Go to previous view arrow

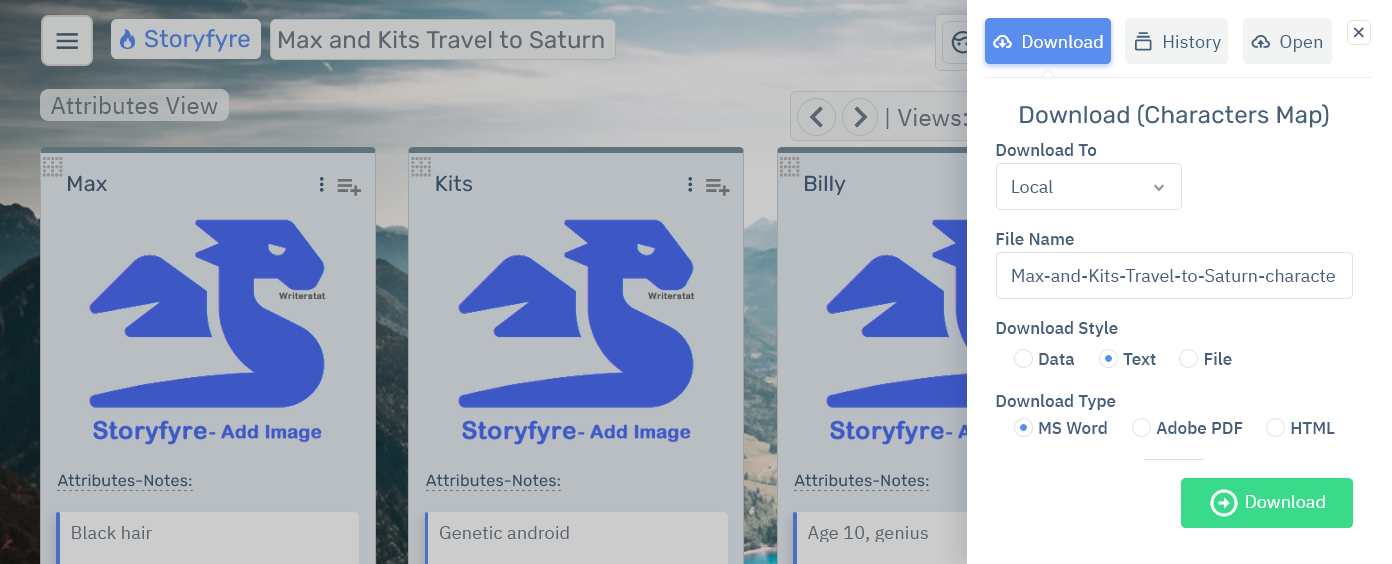pos(816,118)
